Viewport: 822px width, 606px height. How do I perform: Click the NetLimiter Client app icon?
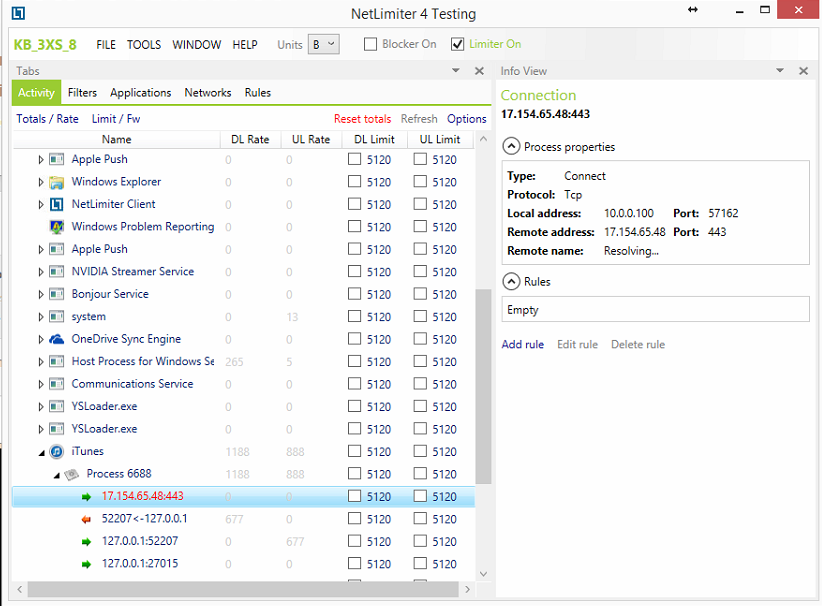pyautogui.click(x=57, y=204)
